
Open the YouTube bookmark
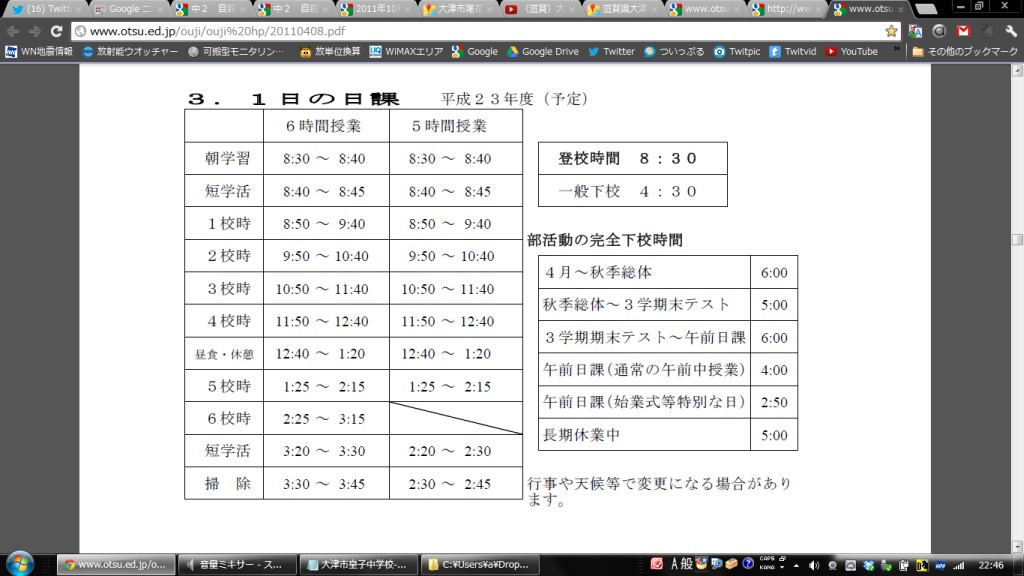click(x=852, y=51)
